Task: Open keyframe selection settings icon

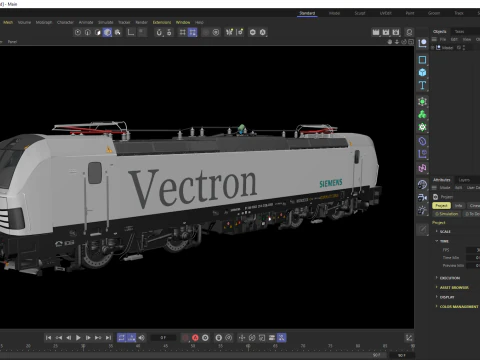Action: click(x=205, y=338)
